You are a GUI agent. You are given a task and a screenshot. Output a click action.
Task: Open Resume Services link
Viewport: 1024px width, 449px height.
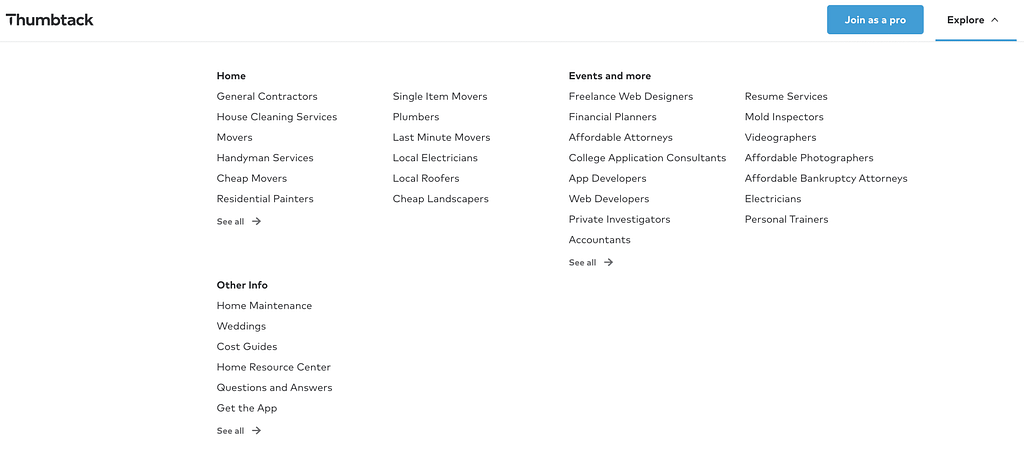pyautogui.click(x=786, y=97)
